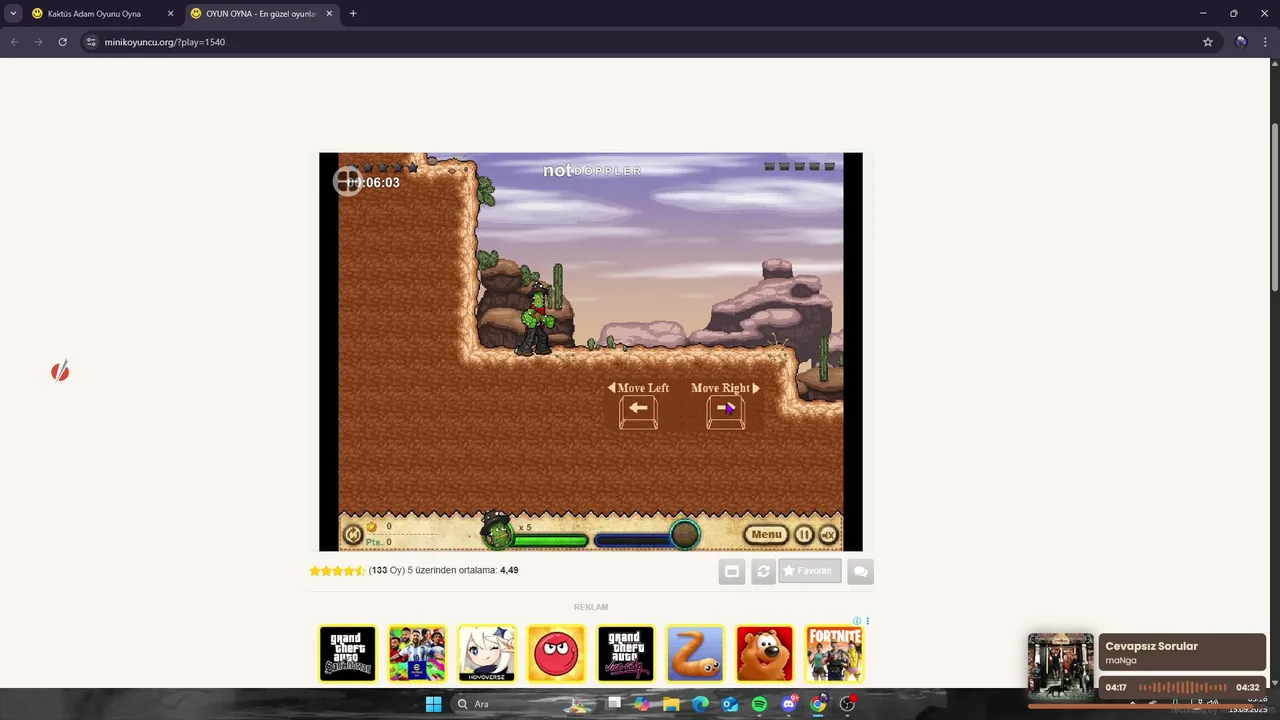The width and height of the screenshot is (1280, 720).
Task: Mute game sound with the speaker icon
Action: click(828, 535)
